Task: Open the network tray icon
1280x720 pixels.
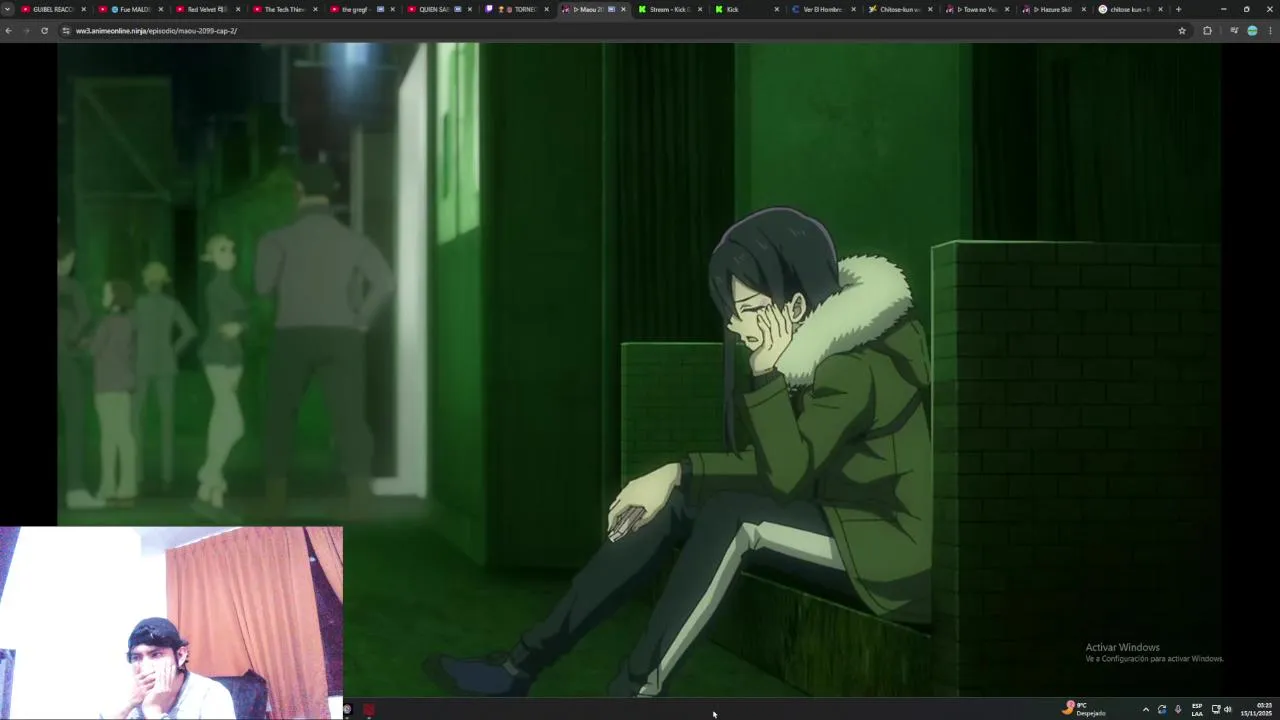Action: pyautogui.click(x=1216, y=710)
